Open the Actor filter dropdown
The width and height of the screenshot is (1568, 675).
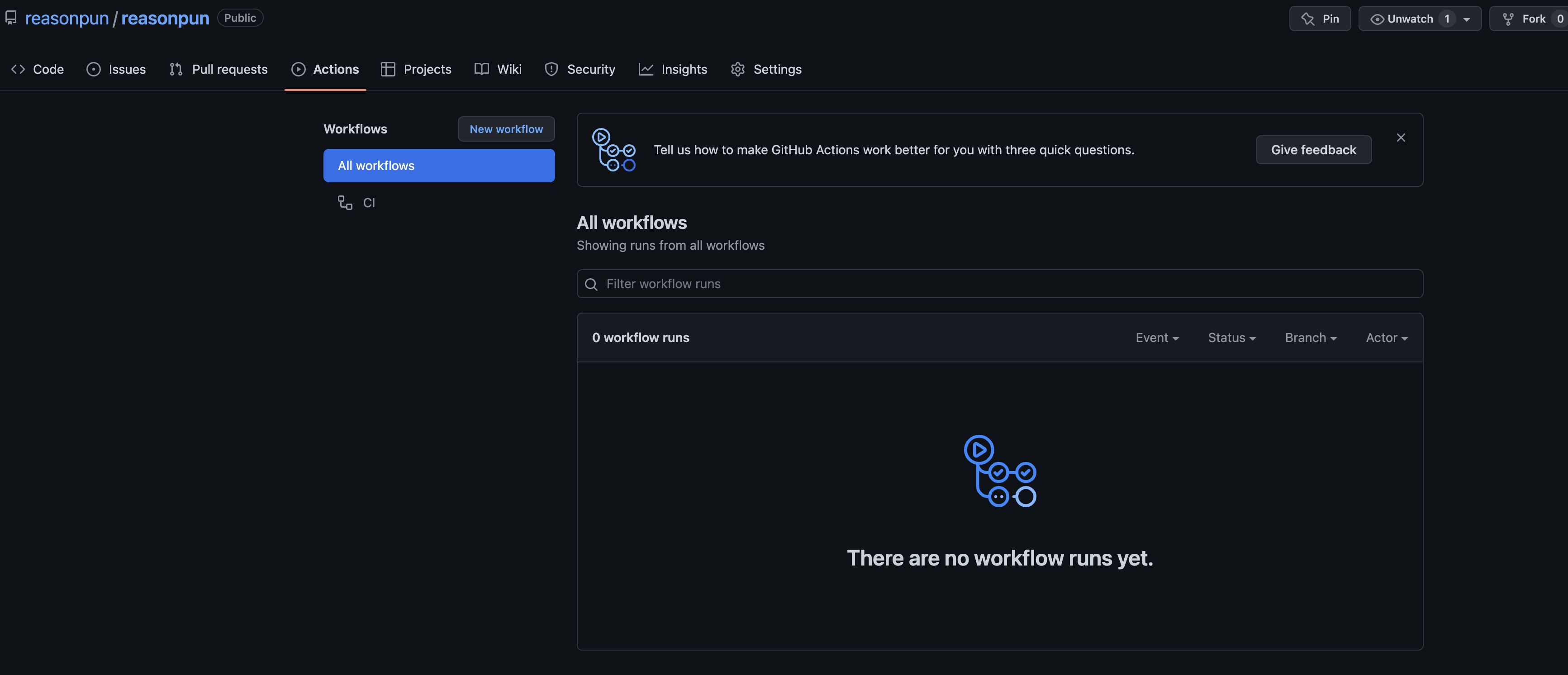1386,338
